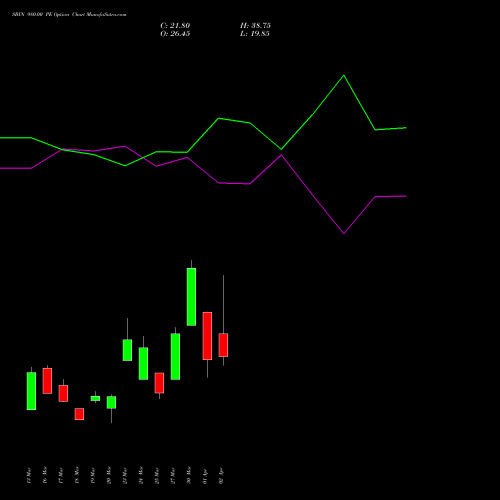Viewport: 500px width, 500px height.
Task: Click the SBIN 980.00 PE chart title
Action: [69, 15]
